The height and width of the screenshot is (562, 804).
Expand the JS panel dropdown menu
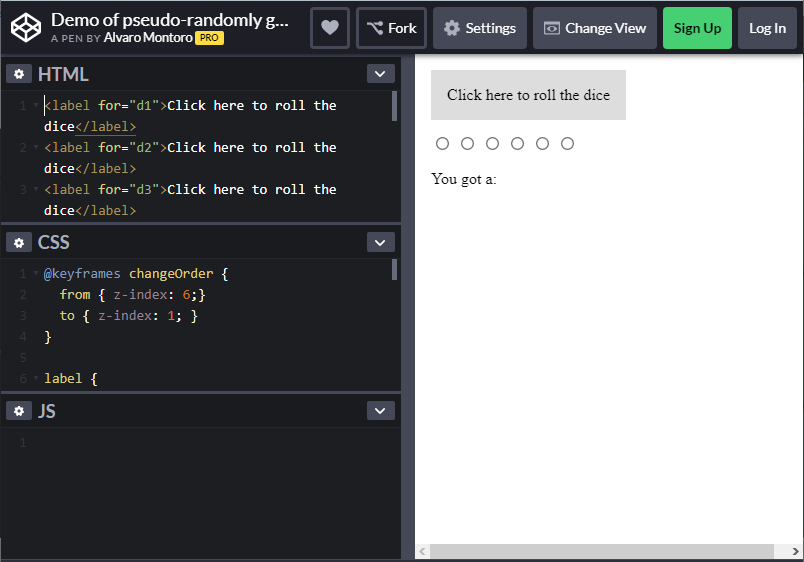pos(380,411)
